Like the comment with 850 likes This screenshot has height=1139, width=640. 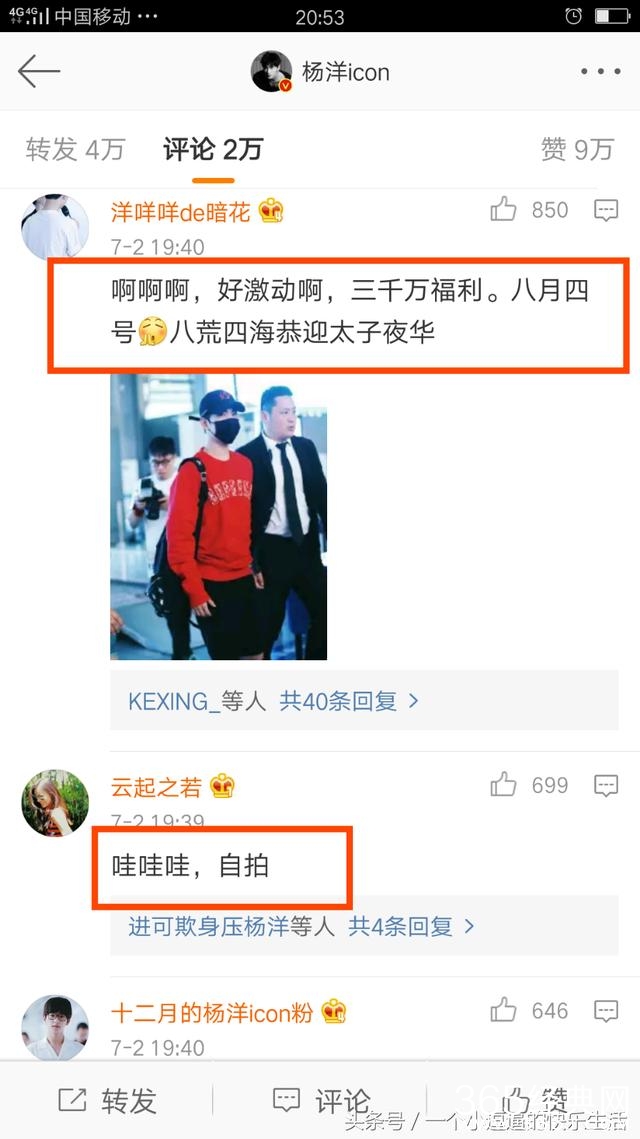[x=503, y=209]
